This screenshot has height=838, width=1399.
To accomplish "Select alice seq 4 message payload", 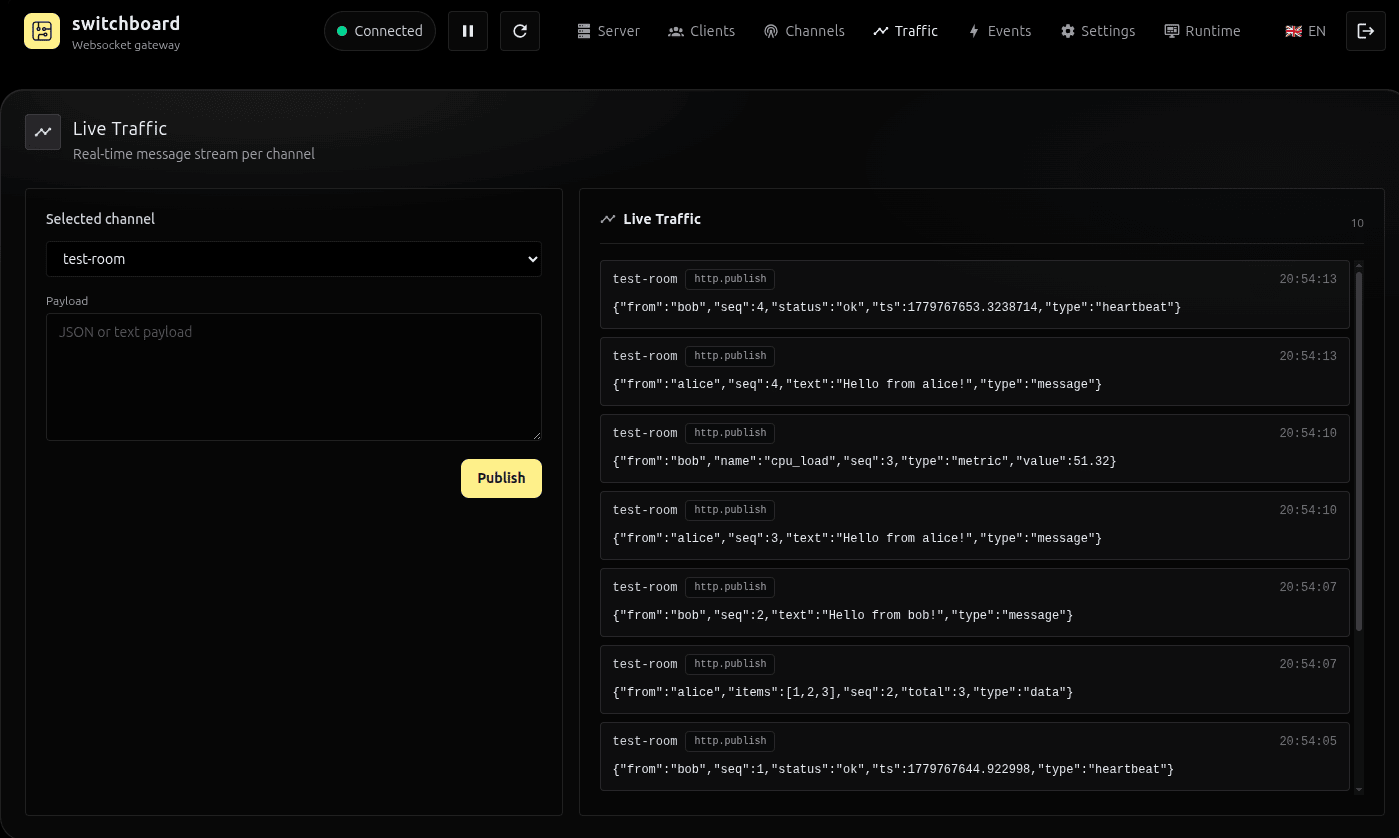I will pyautogui.click(x=857, y=384).
